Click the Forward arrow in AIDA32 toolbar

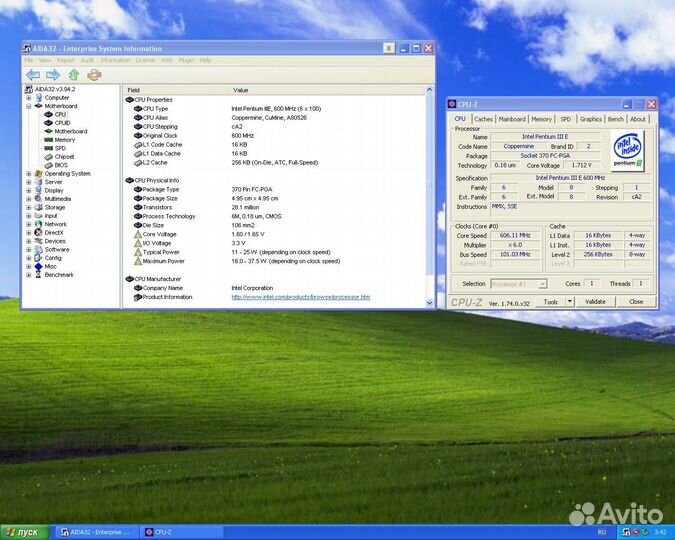coord(53,75)
